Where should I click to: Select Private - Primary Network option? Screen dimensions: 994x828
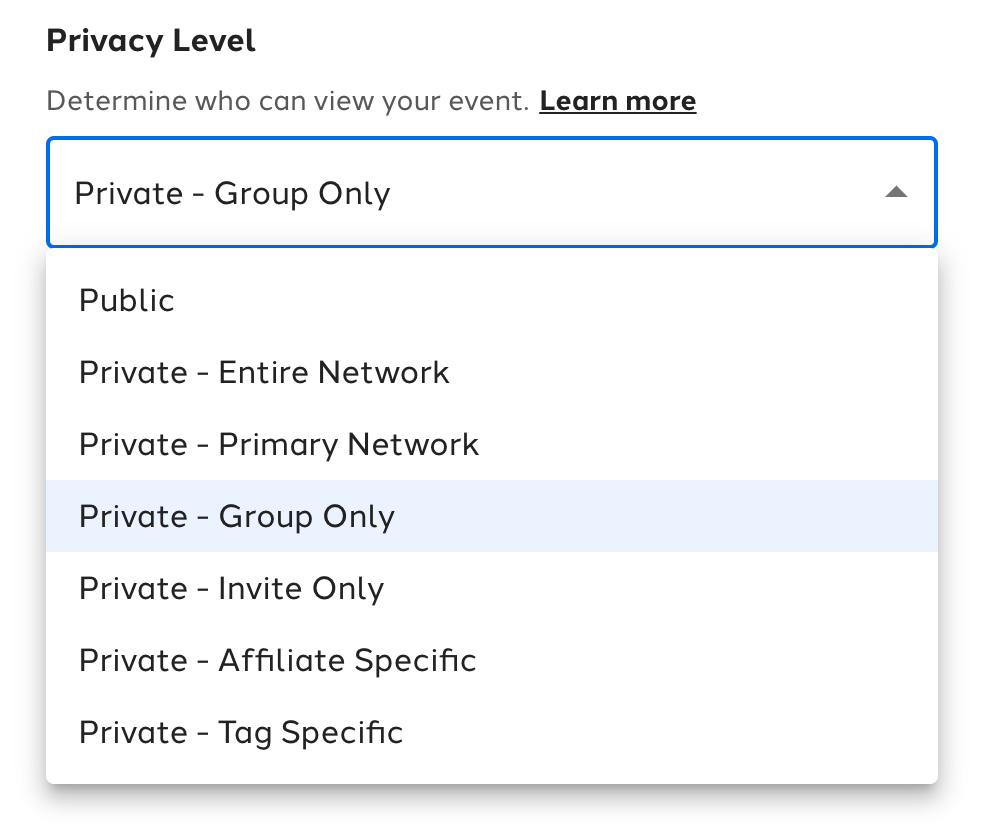pos(279,445)
